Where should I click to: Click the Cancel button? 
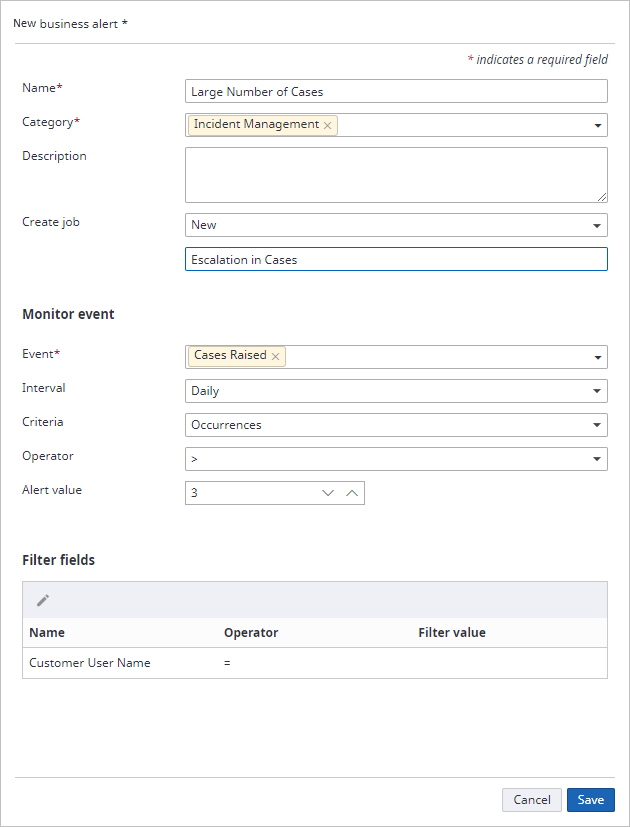pos(532,800)
